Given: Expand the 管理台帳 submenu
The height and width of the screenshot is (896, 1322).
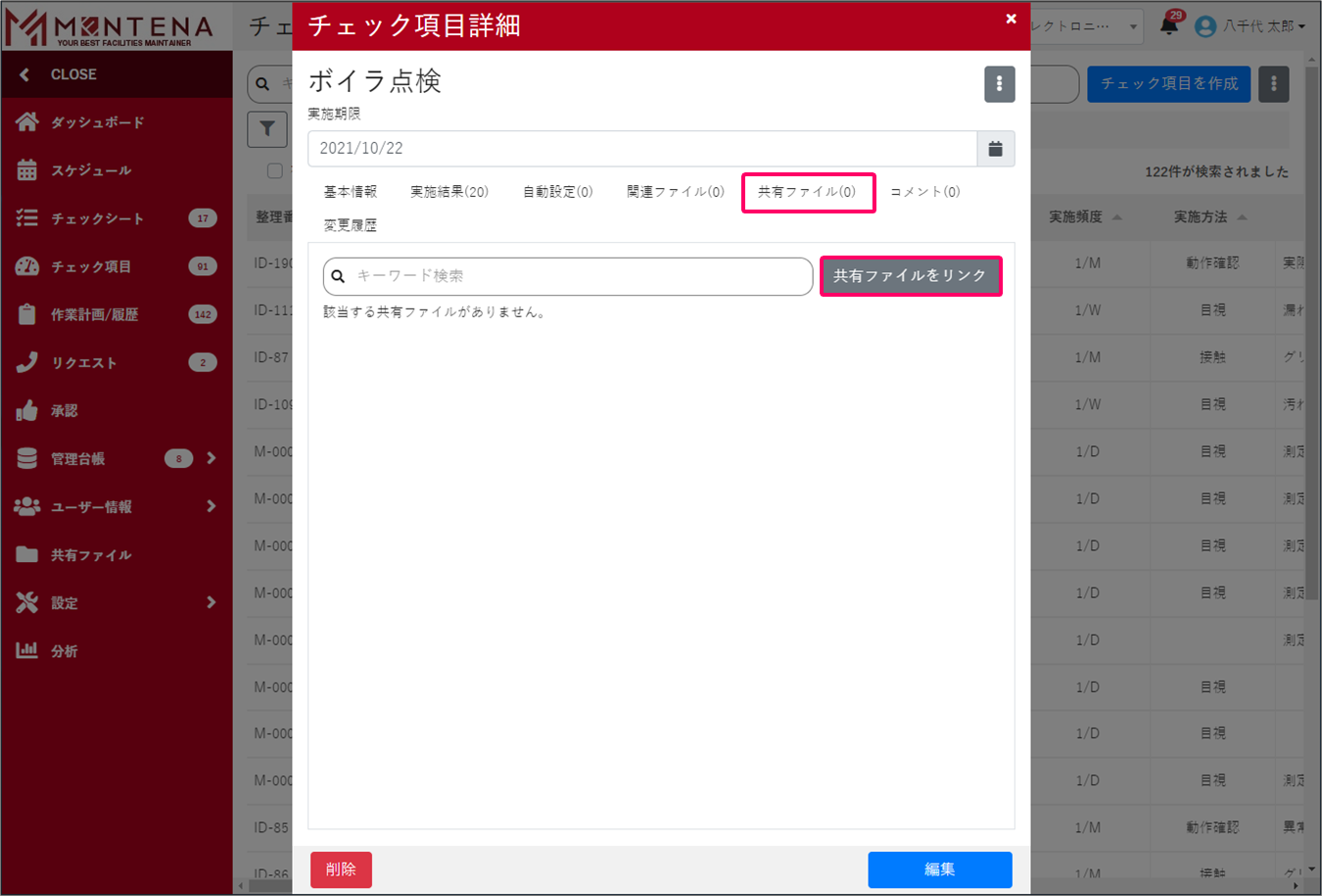Looking at the screenshot, I should pyautogui.click(x=211, y=458).
